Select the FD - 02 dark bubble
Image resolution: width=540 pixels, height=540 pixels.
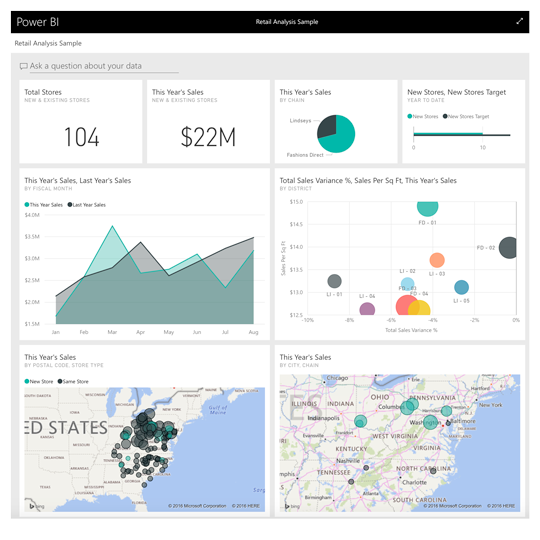click(508, 248)
